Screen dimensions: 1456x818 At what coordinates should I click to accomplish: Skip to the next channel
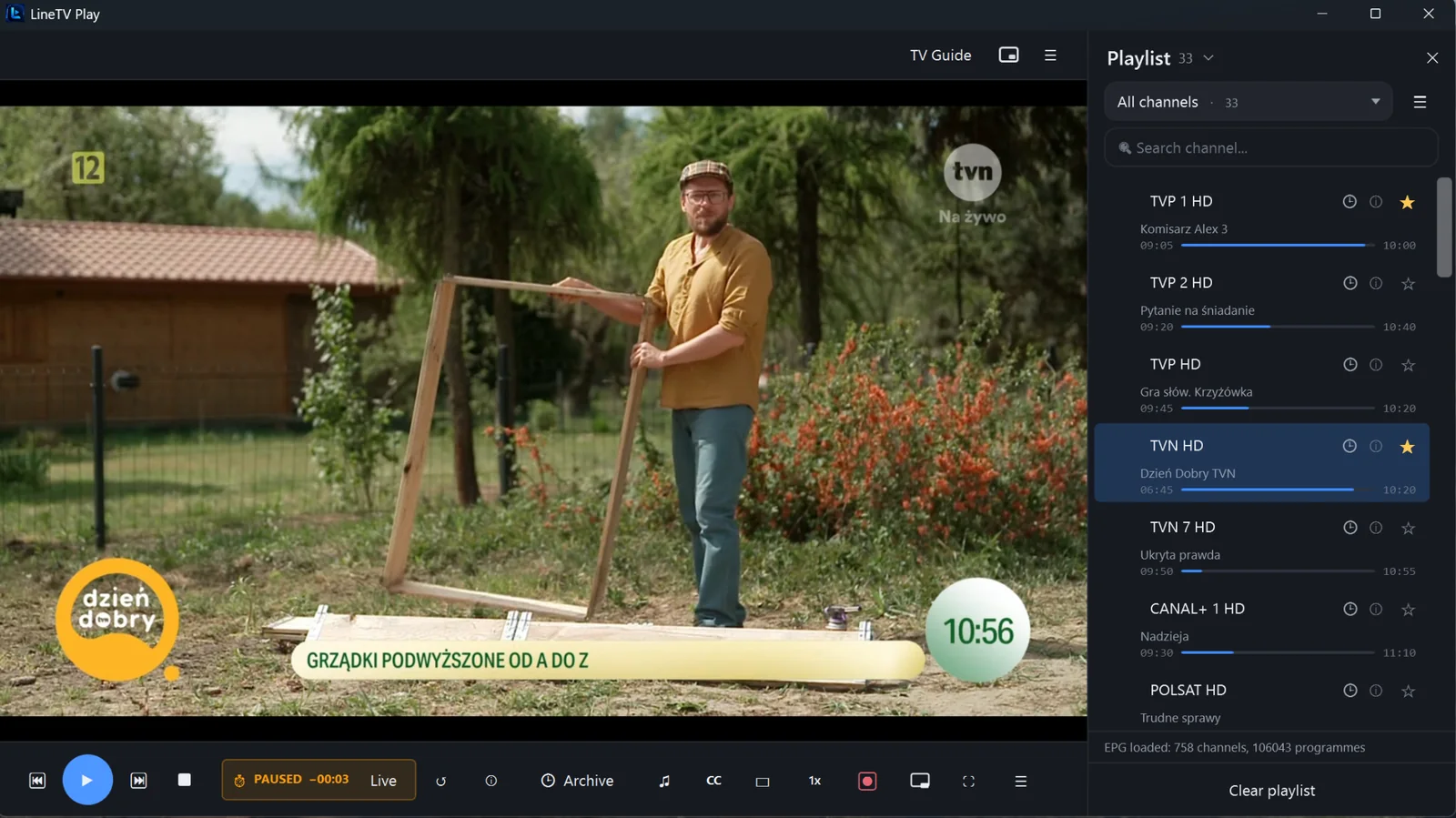pyautogui.click(x=138, y=781)
